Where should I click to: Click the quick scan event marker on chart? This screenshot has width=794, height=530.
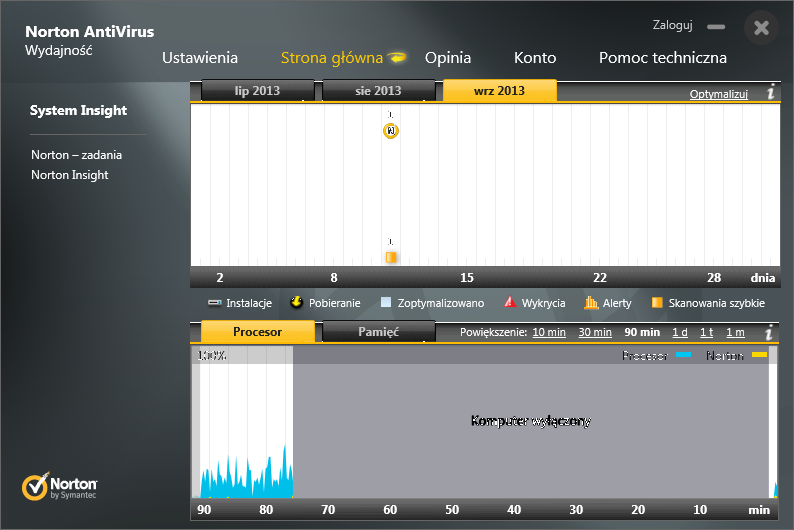click(x=390, y=257)
